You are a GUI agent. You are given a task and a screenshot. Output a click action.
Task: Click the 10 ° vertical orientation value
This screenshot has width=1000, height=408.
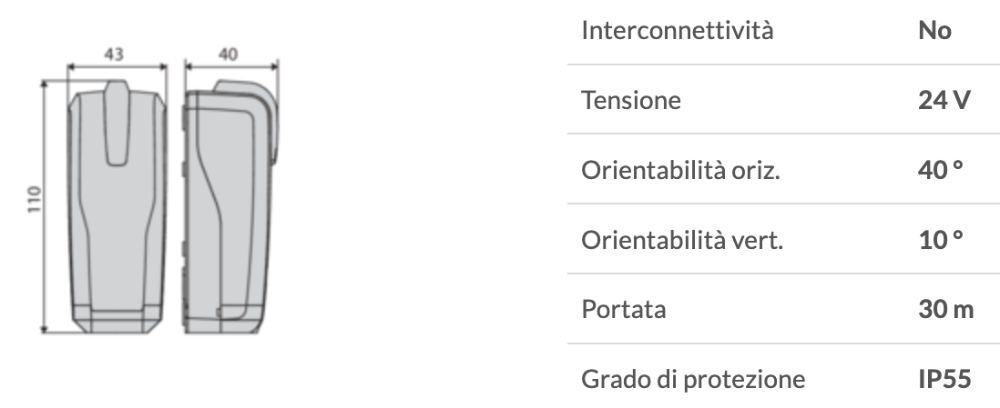[x=940, y=239]
